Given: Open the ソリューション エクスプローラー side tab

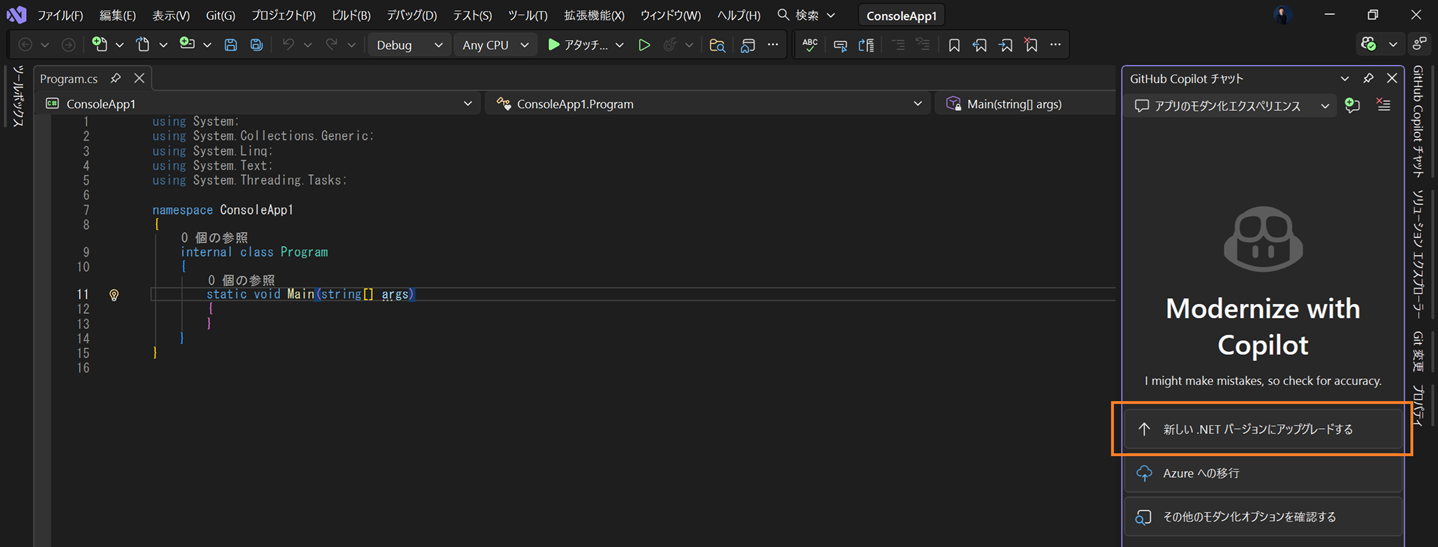Looking at the screenshot, I should (1418, 254).
